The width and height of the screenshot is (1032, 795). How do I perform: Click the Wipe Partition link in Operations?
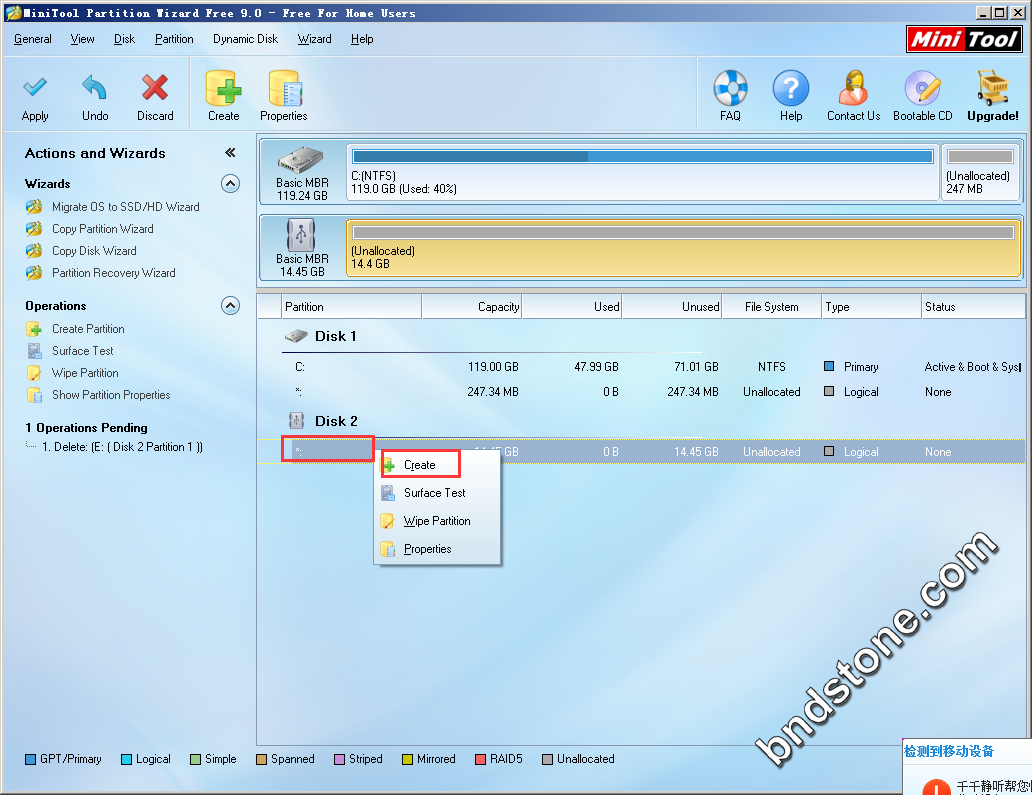point(86,373)
